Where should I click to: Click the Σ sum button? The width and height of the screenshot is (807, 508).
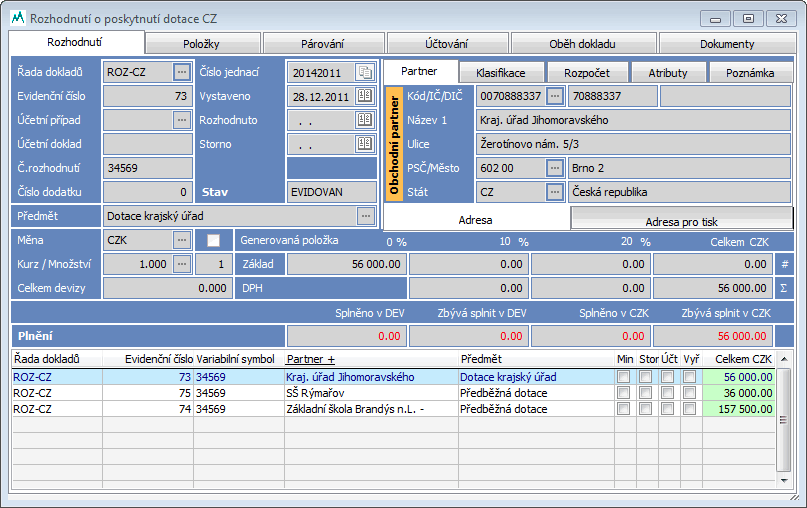click(785, 288)
